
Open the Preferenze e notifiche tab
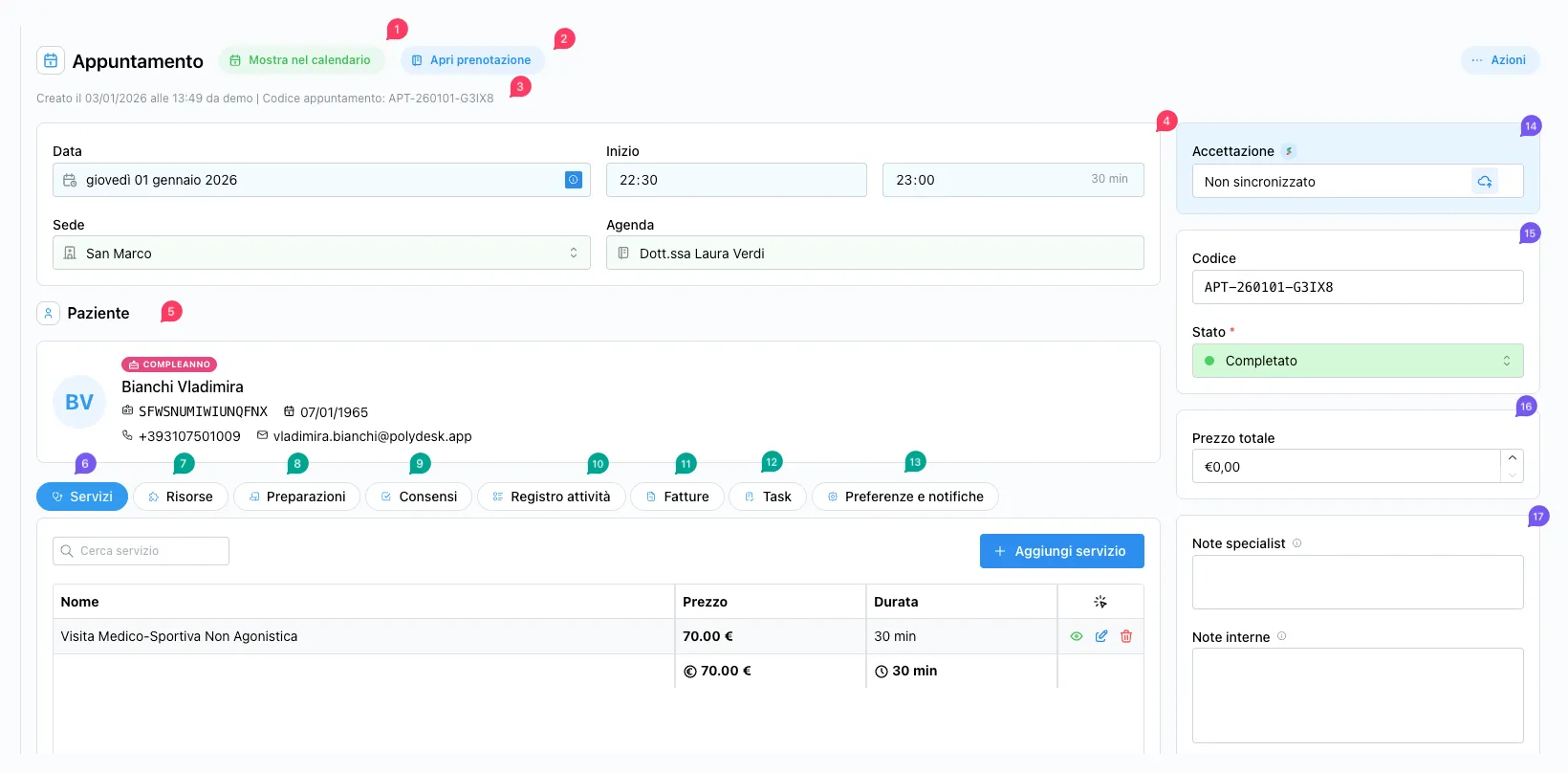[904, 497]
